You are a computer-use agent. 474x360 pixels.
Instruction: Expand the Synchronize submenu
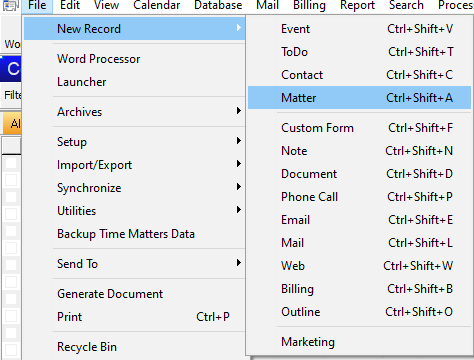135,188
